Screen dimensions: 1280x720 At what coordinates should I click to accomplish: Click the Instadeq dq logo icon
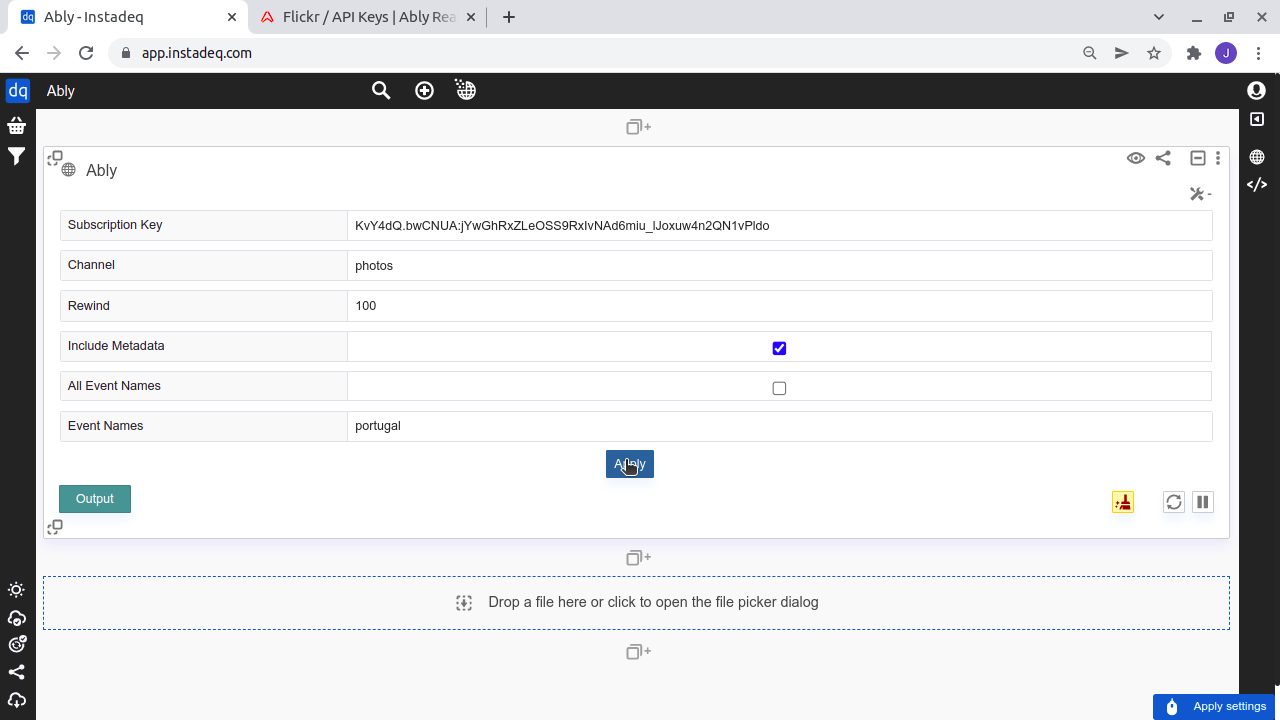tap(17, 91)
